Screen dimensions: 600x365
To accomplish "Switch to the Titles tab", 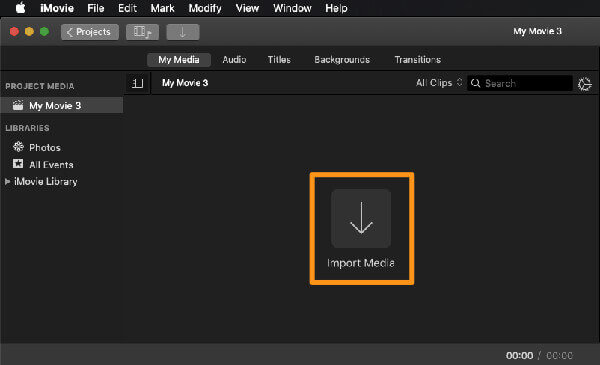I will [x=279, y=60].
